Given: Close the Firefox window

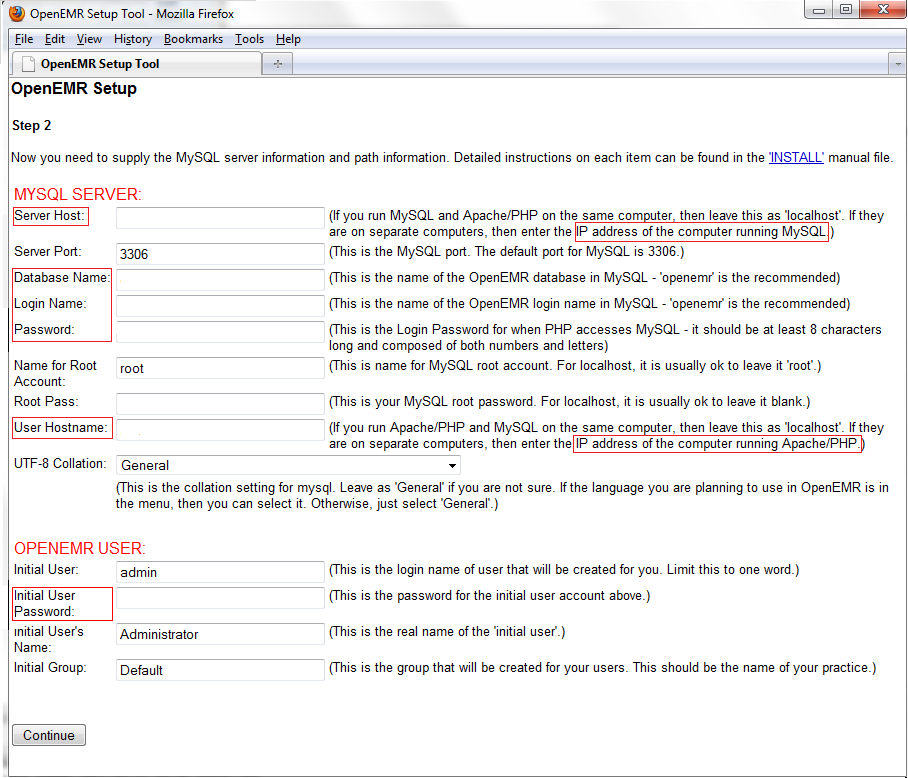Looking at the screenshot, I should point(883,10).
